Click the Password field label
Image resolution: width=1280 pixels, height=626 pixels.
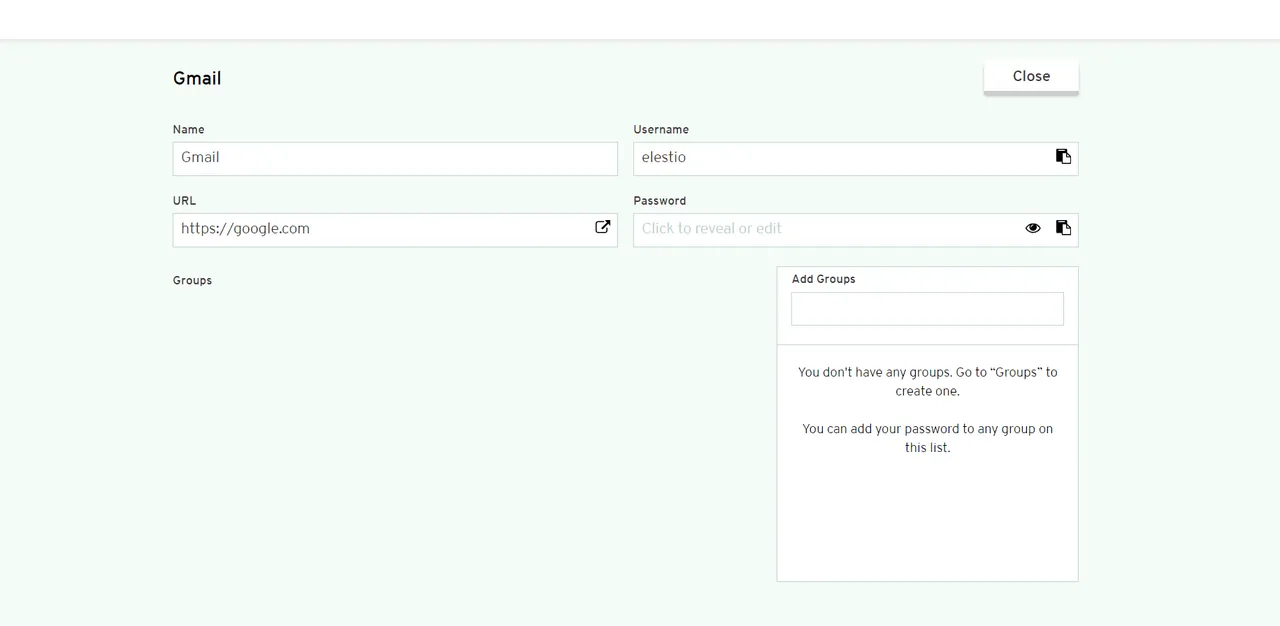660,201
